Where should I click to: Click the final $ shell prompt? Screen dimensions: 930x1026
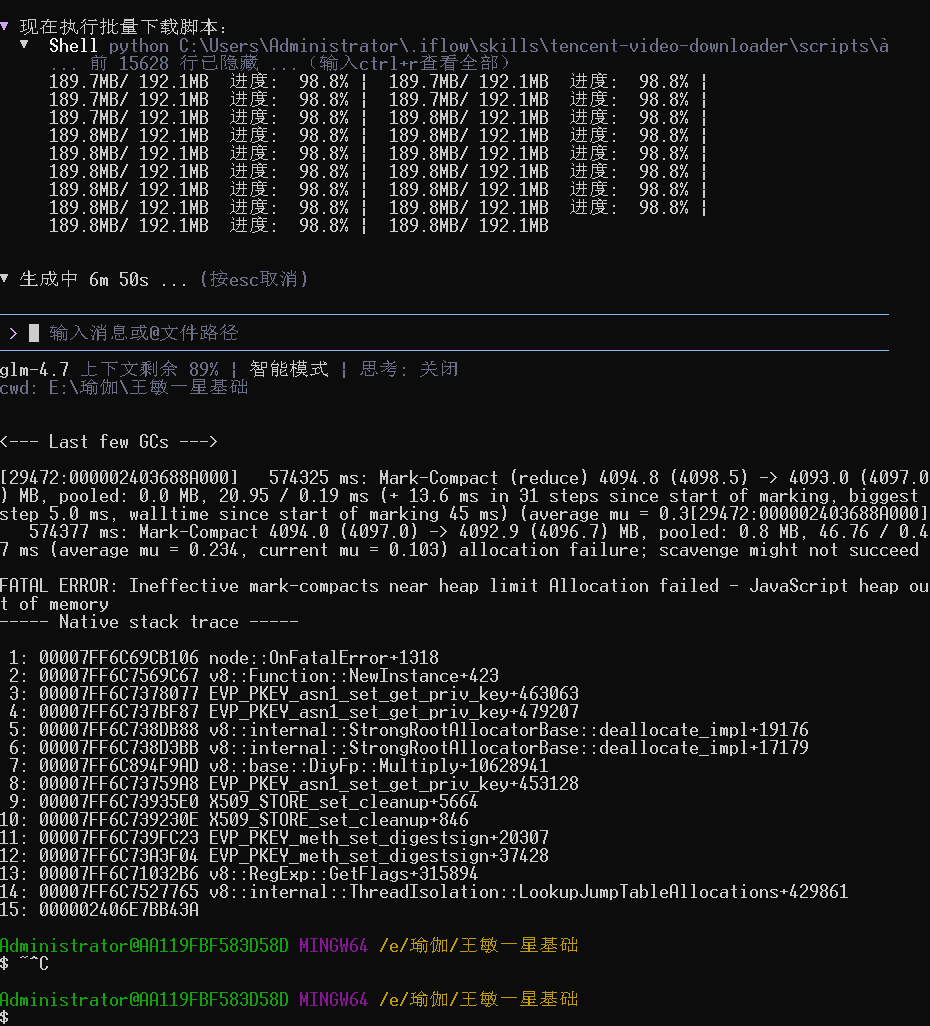point(7,1017)
